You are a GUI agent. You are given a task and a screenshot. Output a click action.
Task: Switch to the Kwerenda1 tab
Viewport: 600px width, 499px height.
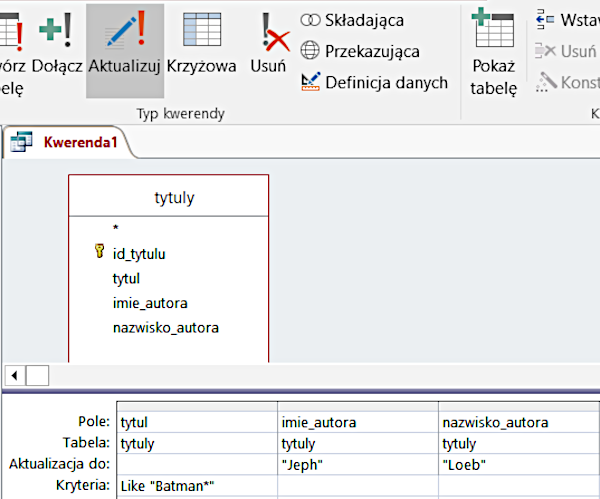pyautogui.click(x=78, y=143)
